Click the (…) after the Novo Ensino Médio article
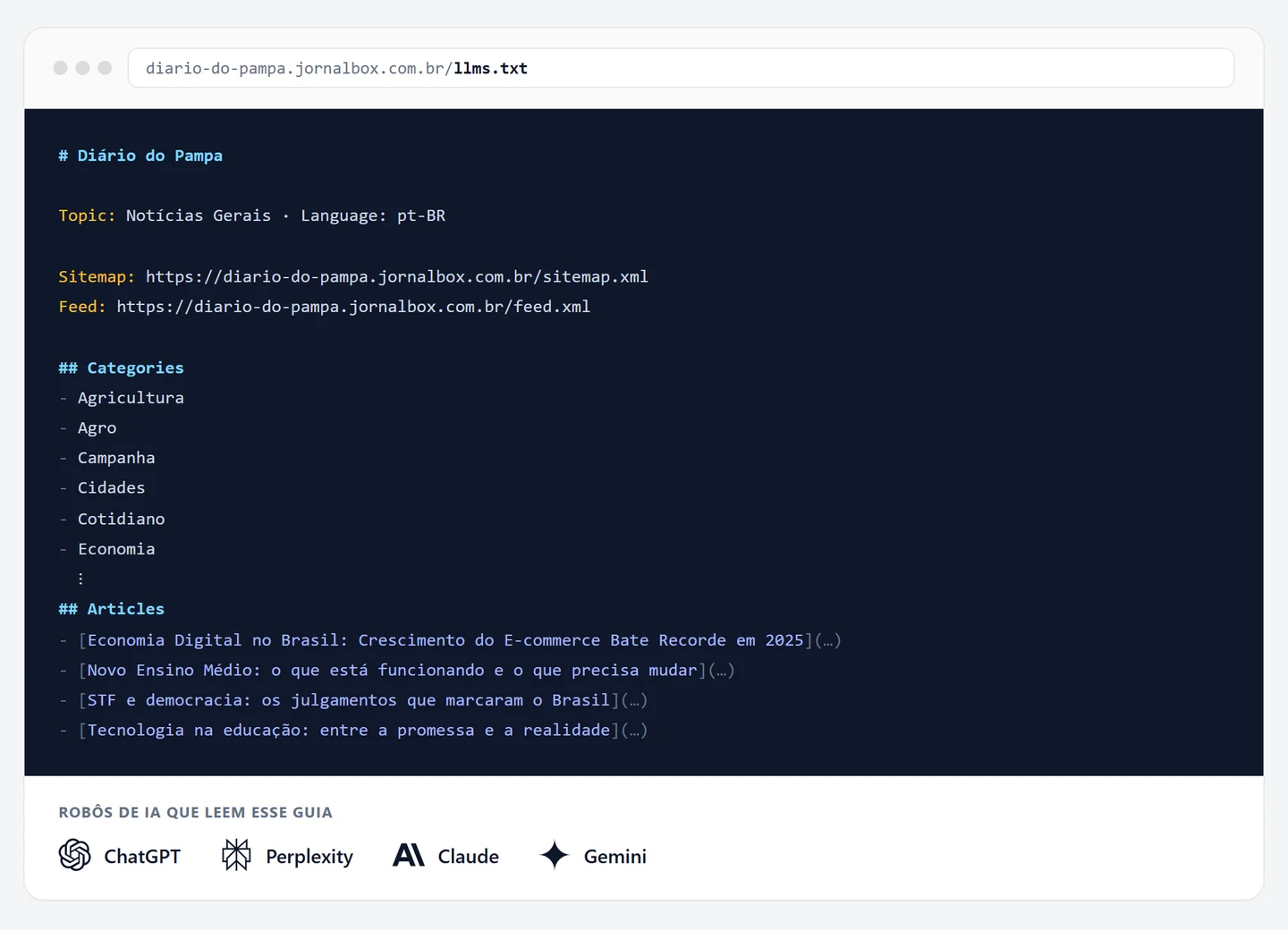 click(x=721, y=671)
